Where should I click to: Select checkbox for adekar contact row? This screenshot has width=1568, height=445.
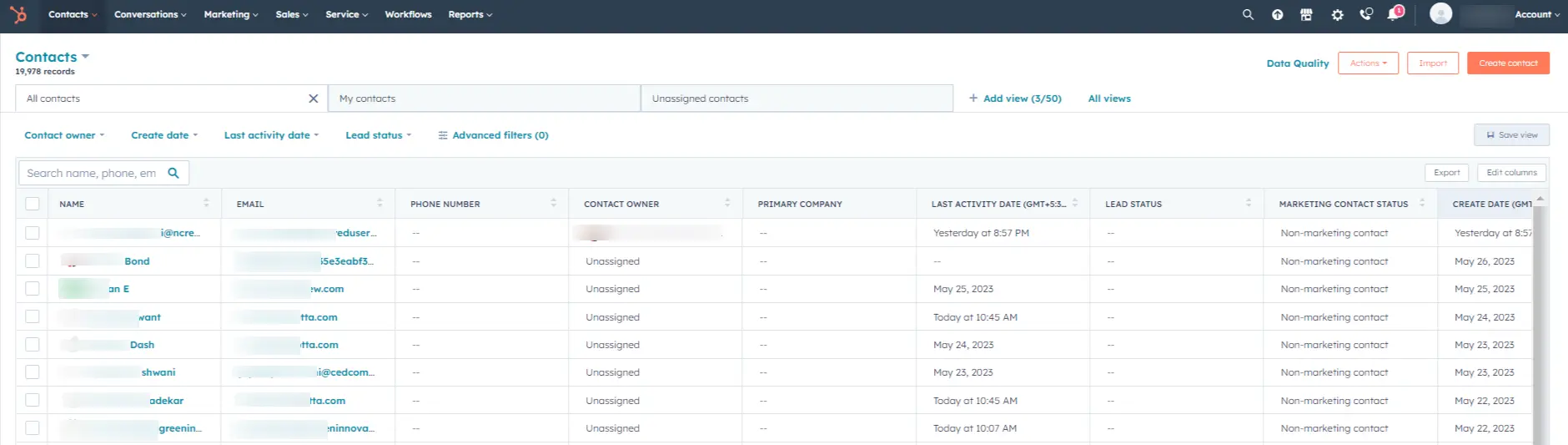point(33,401)
